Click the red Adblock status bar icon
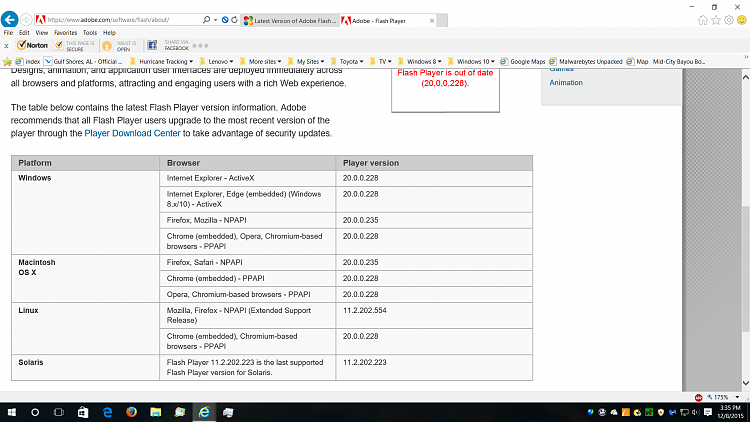This screenshot has width=750, height=422. pyautogui.click(x=698, y=397)
